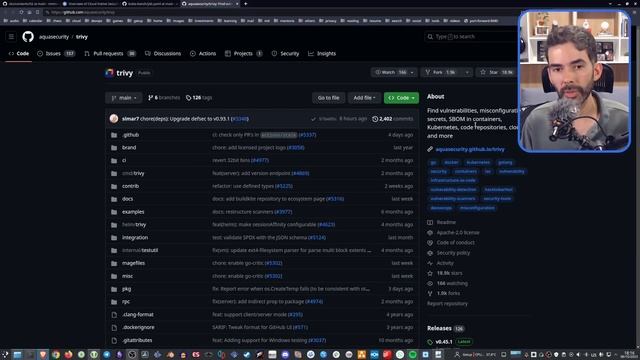Open the Code of conduct link
The width and height of the screenshot is (640, 360).
(x=456, y=242)
